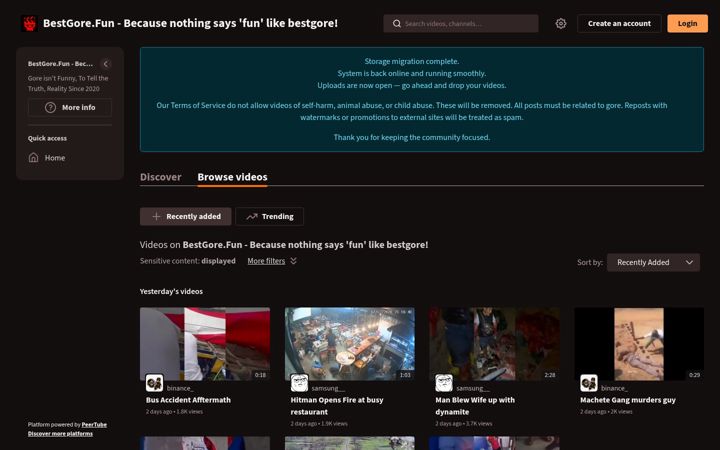Select the Browse videos tab
The width and height of the screenshot is (720, 450).
[x=232, y=177]
